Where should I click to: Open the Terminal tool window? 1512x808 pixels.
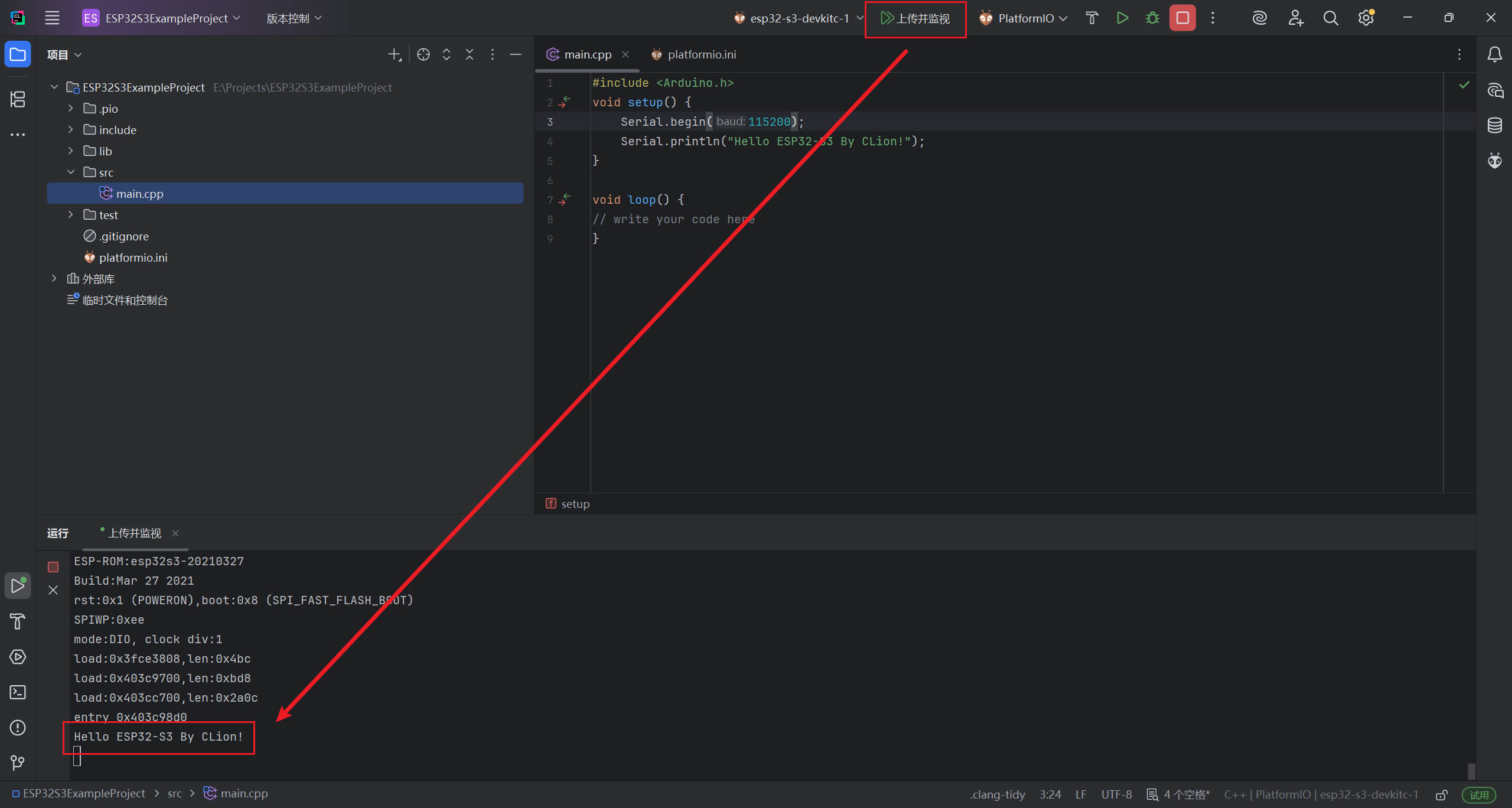click(18, 692)
